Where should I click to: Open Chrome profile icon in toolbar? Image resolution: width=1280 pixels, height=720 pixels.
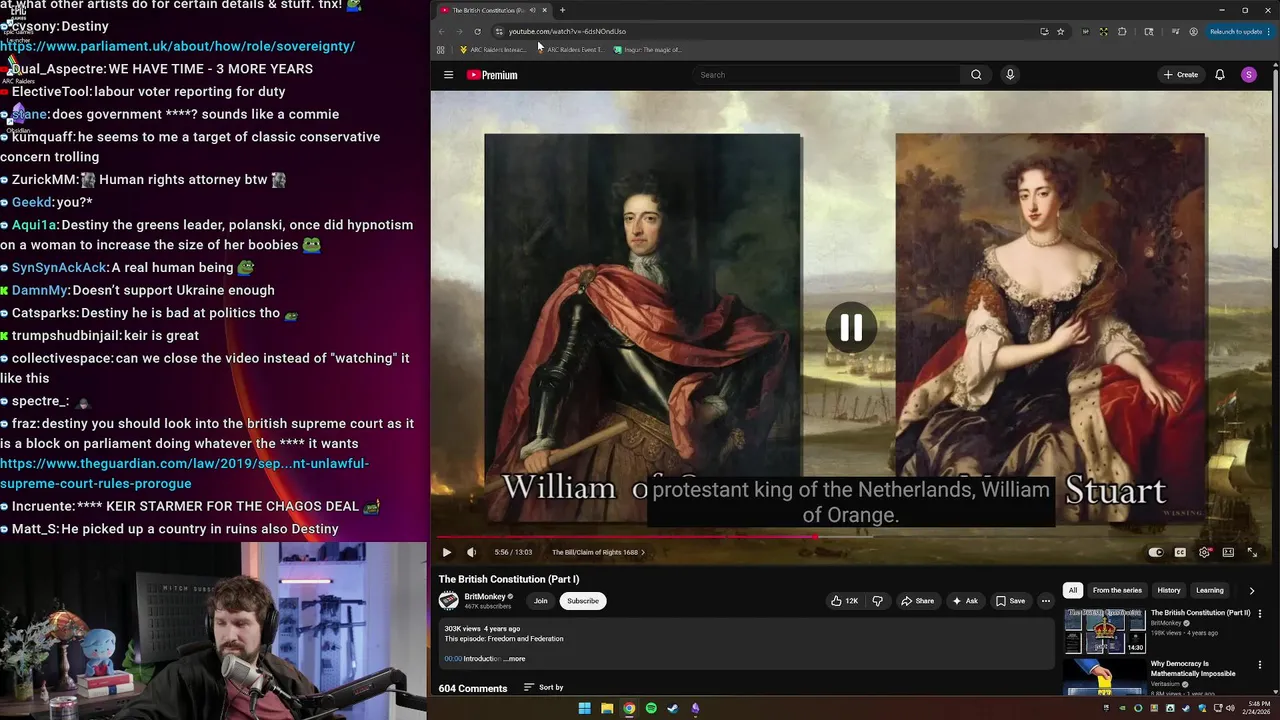click(x=1193, y=31)
